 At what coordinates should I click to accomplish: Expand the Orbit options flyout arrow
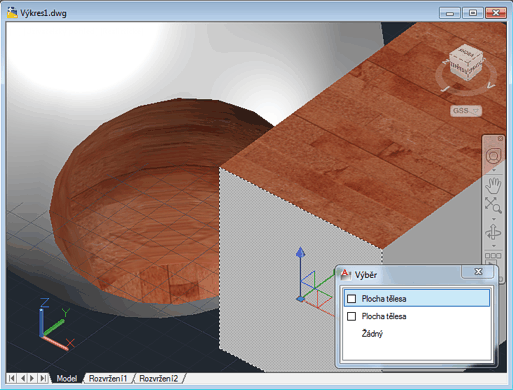494,246
